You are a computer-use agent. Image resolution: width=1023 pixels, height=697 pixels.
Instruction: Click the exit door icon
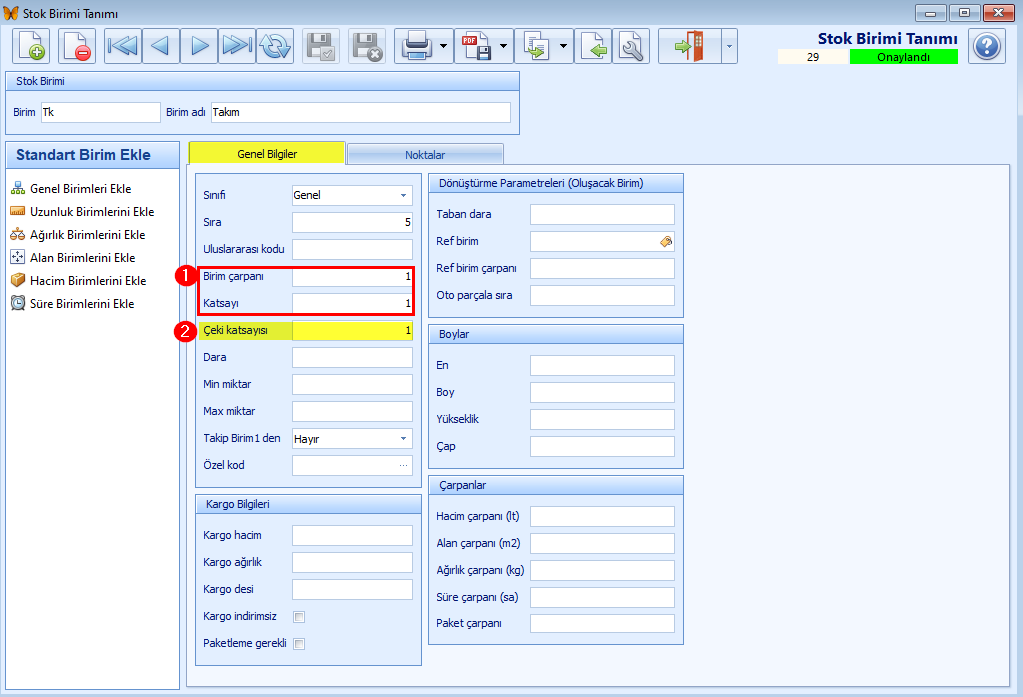pos(690,46)
